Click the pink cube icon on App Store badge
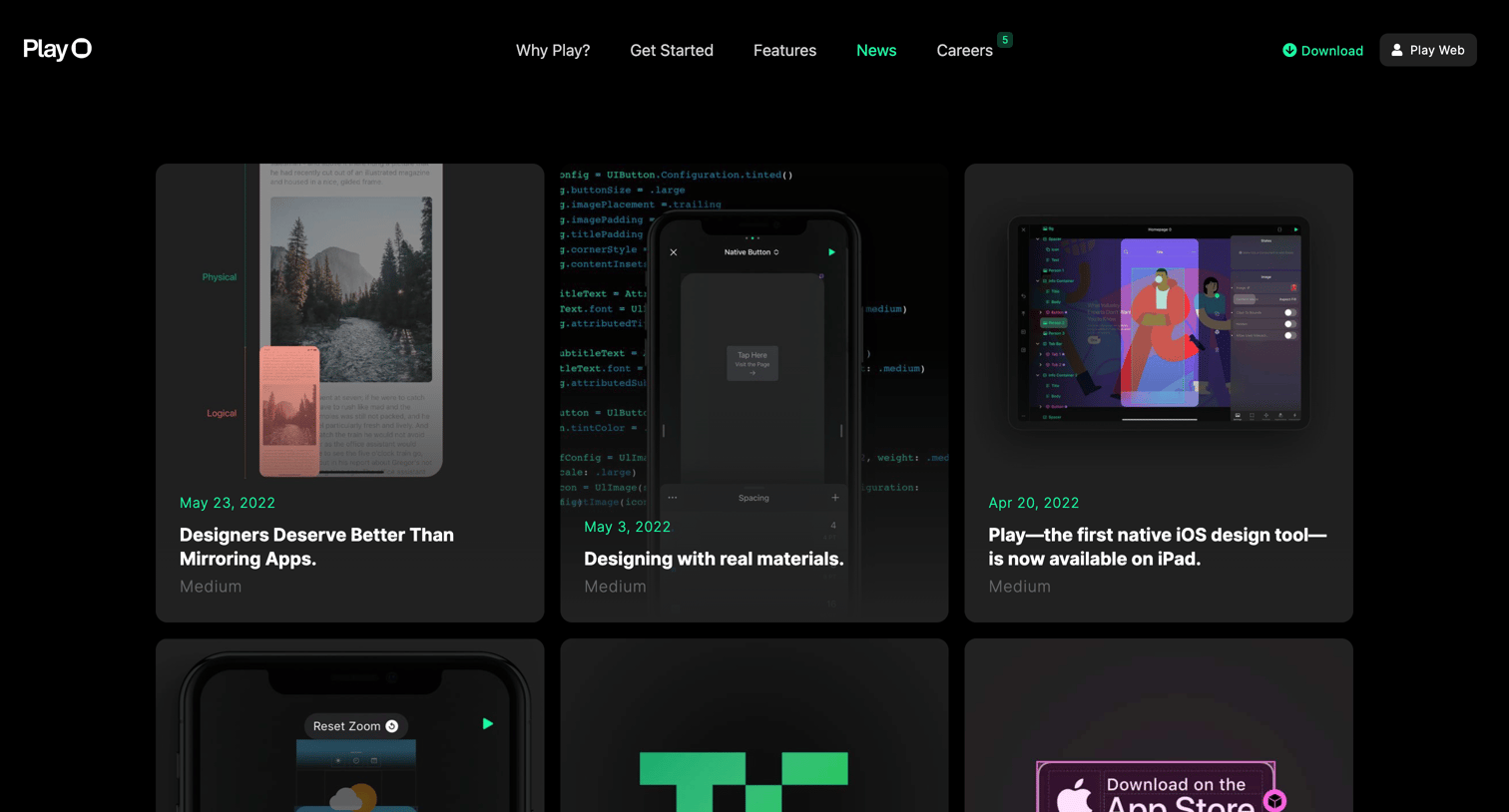Image resolution: width=1509 pixels, height=812 pixels. click(1274, 800)
